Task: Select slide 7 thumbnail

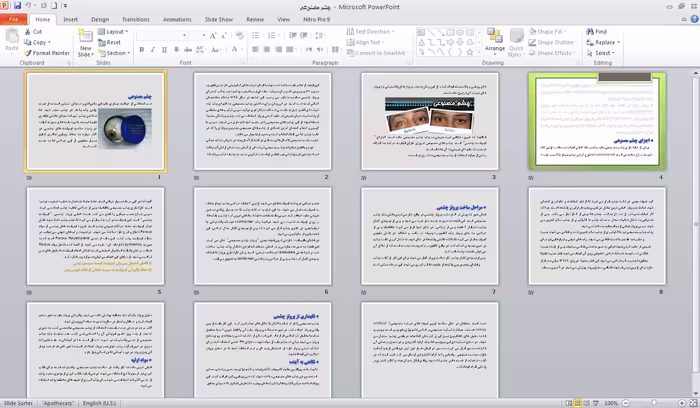Action: click(x=430, y=236)
